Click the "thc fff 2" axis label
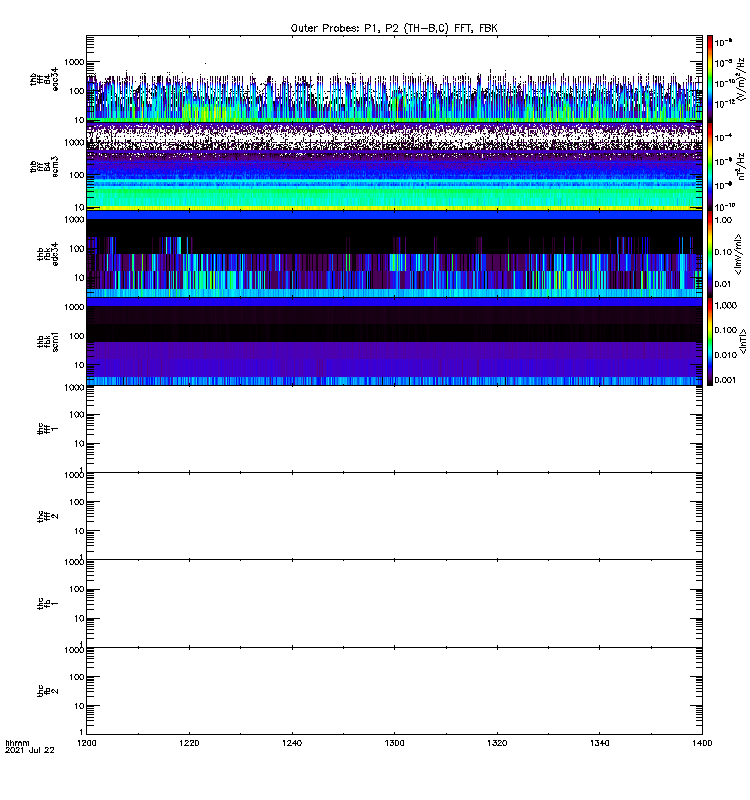This screenshot has width=750, height=800. coord(47,516)
